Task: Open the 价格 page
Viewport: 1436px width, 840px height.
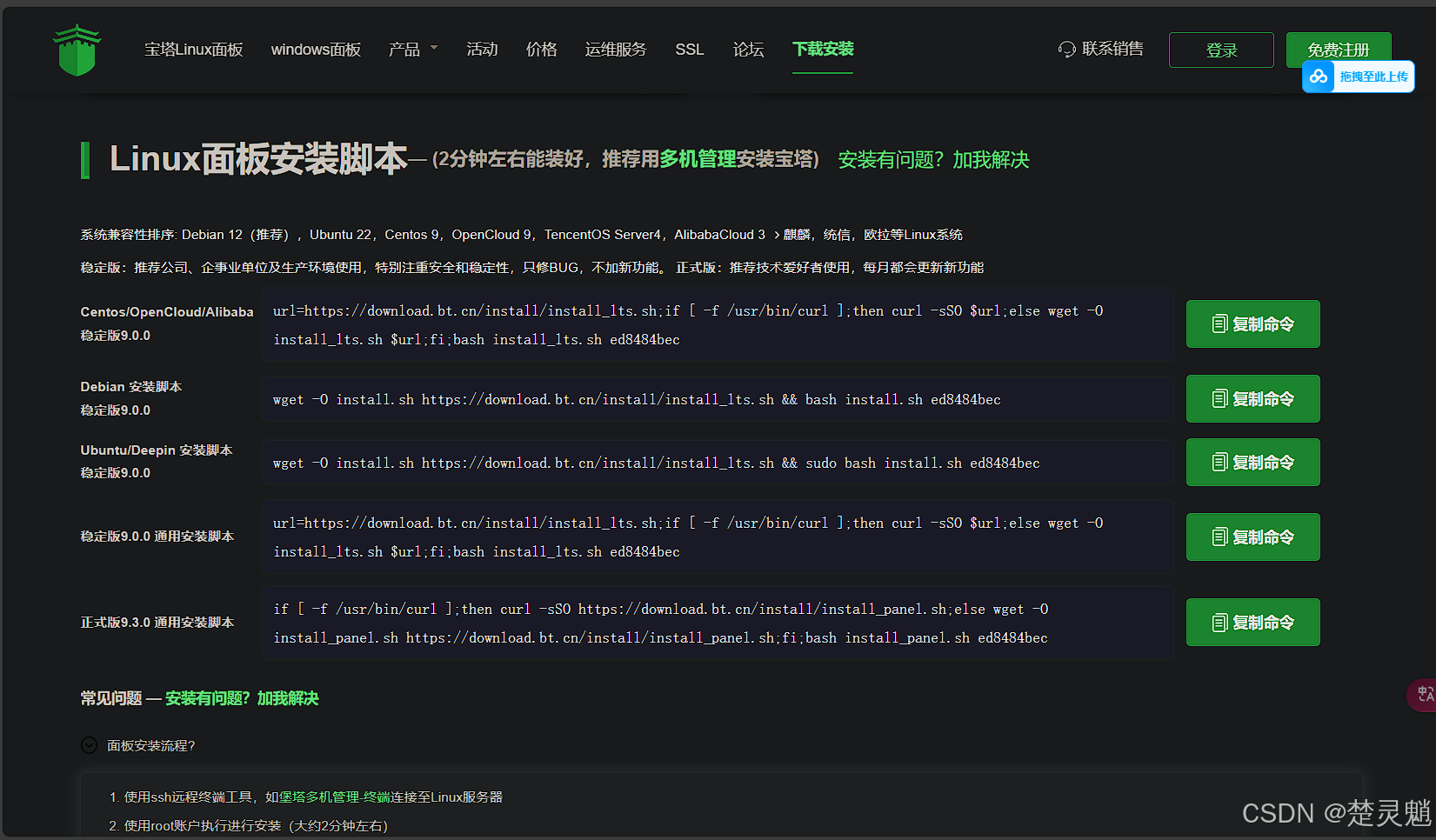Action: pos(541,50)
